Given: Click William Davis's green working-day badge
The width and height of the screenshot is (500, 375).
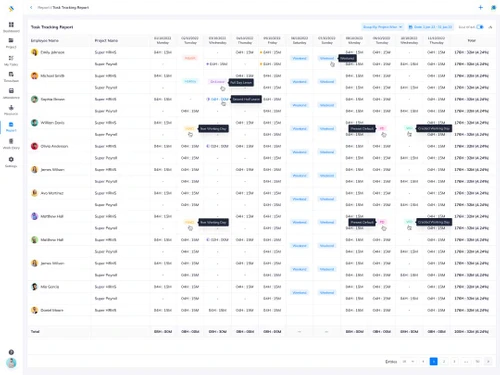Looking at the screenshot, I should point(409,128).
